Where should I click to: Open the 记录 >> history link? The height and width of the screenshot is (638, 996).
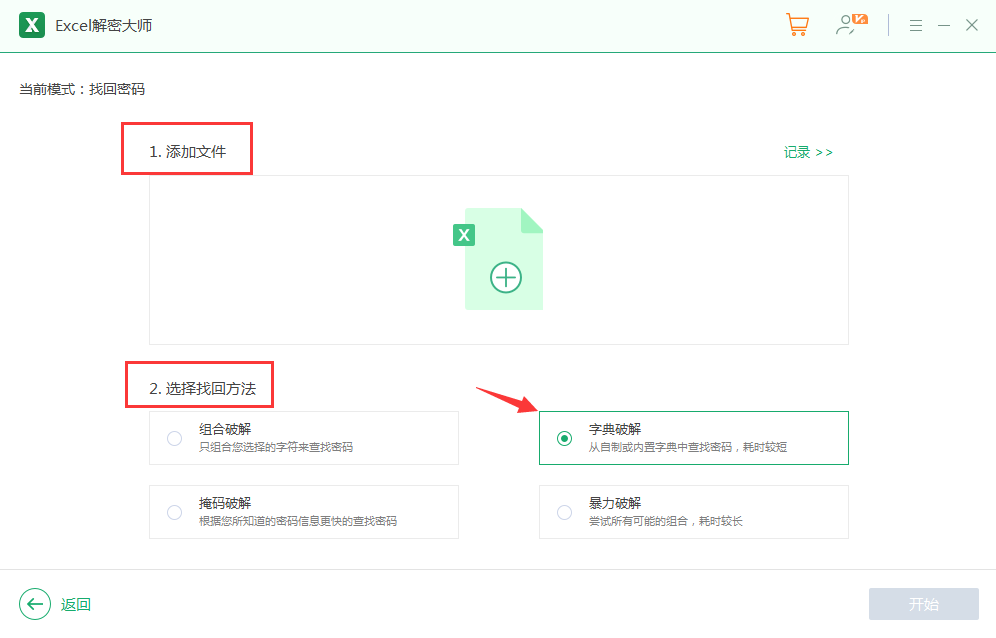[x=808, y=153]
